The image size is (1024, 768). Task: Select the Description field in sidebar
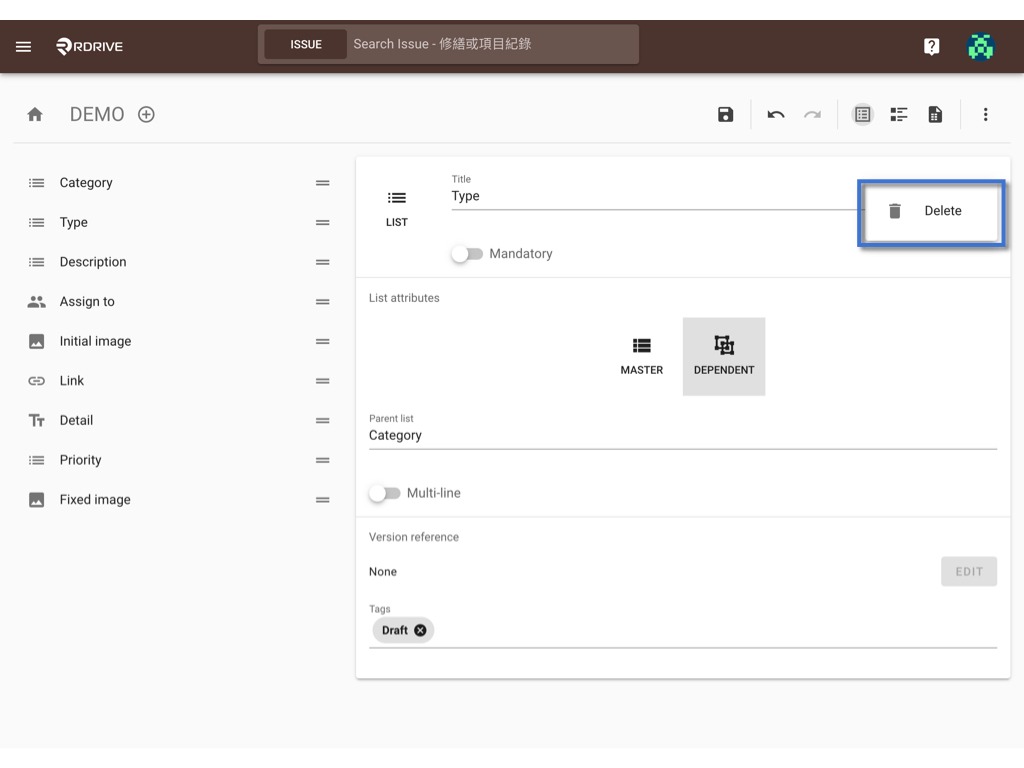[179, 263]
